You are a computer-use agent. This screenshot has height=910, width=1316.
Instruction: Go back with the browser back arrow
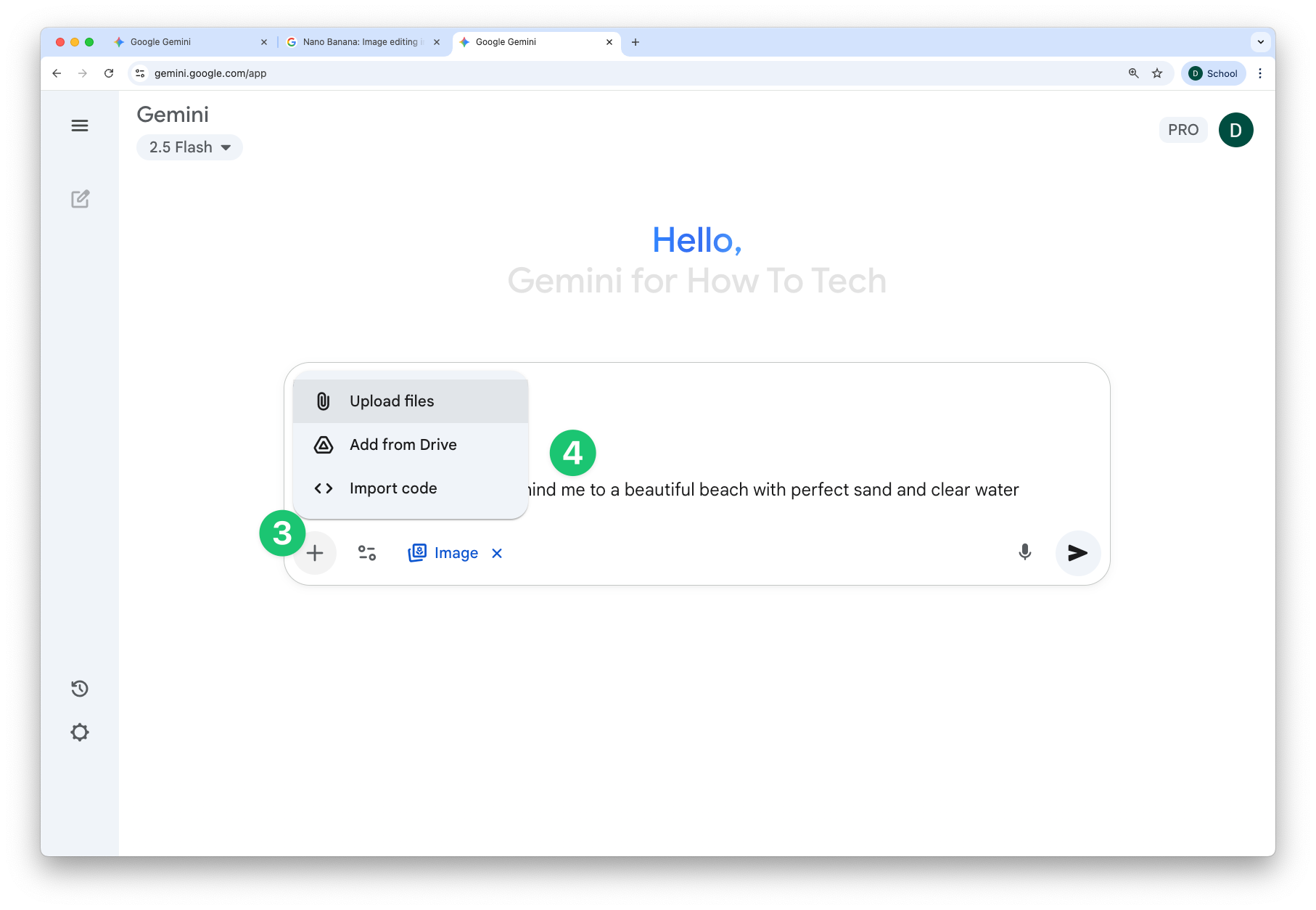[57, 73]
